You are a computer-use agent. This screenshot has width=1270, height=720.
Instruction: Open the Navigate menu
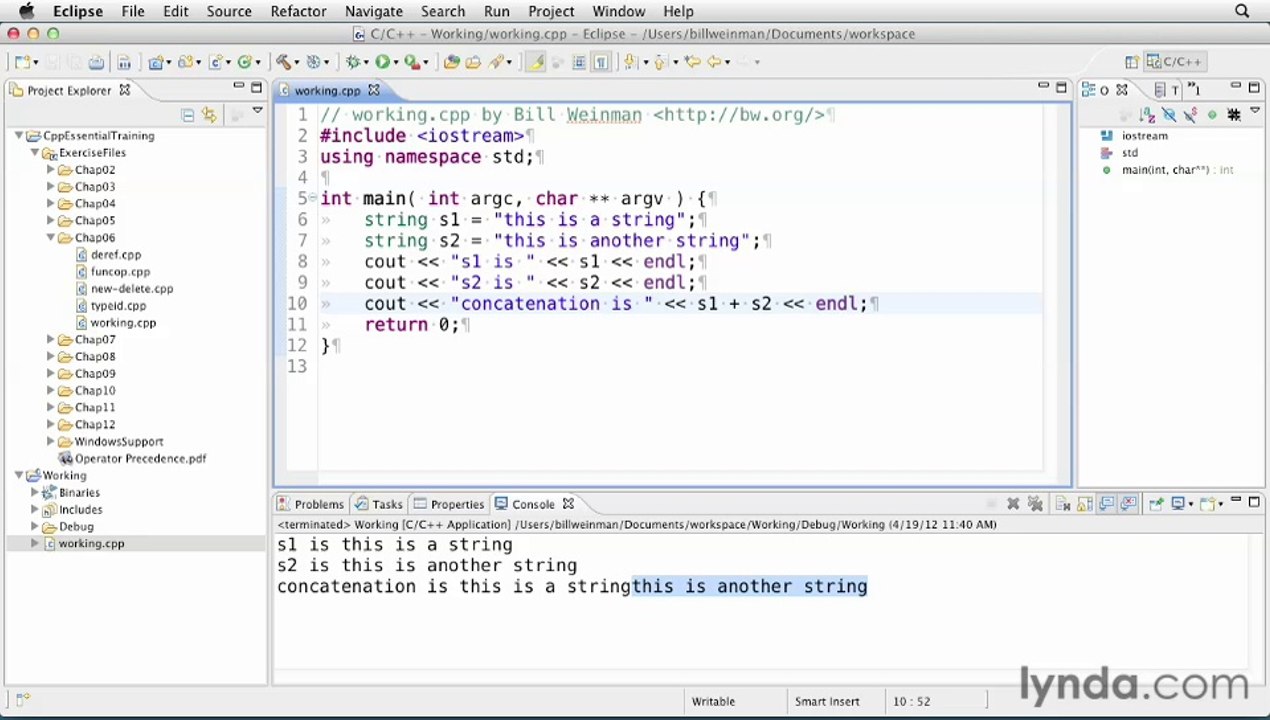tap(373, 11)
